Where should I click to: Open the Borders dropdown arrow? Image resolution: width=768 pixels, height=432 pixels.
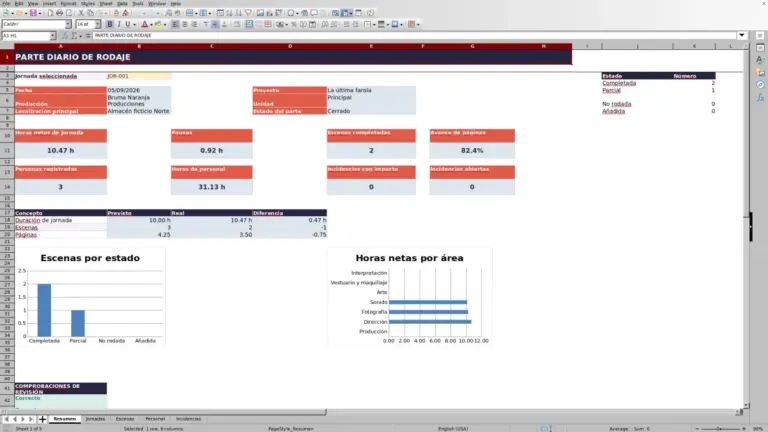coord(374,24)
